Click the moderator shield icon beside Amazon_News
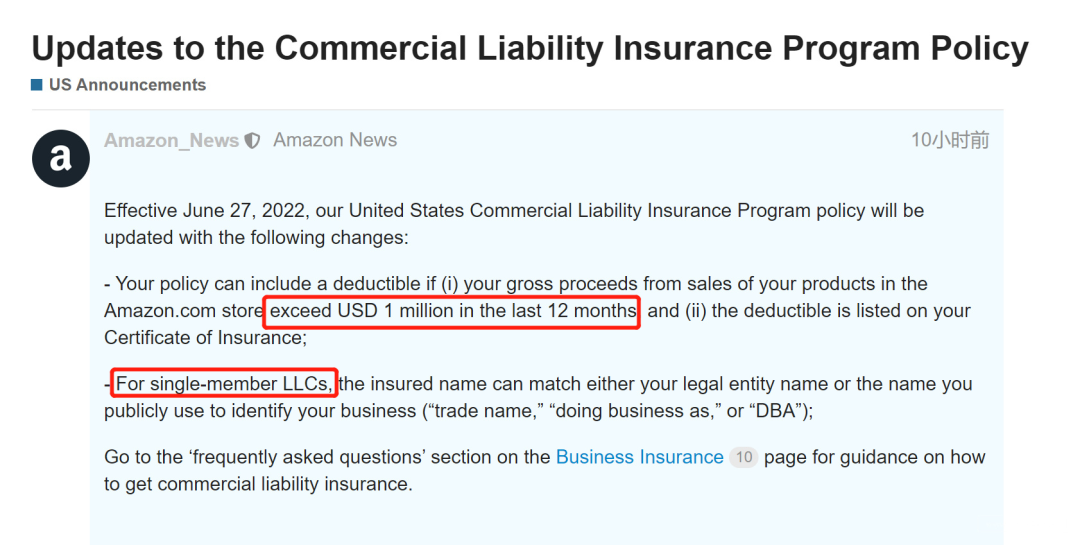Image resolution: width=1080 pixels, height=545 pixels. 253,141
